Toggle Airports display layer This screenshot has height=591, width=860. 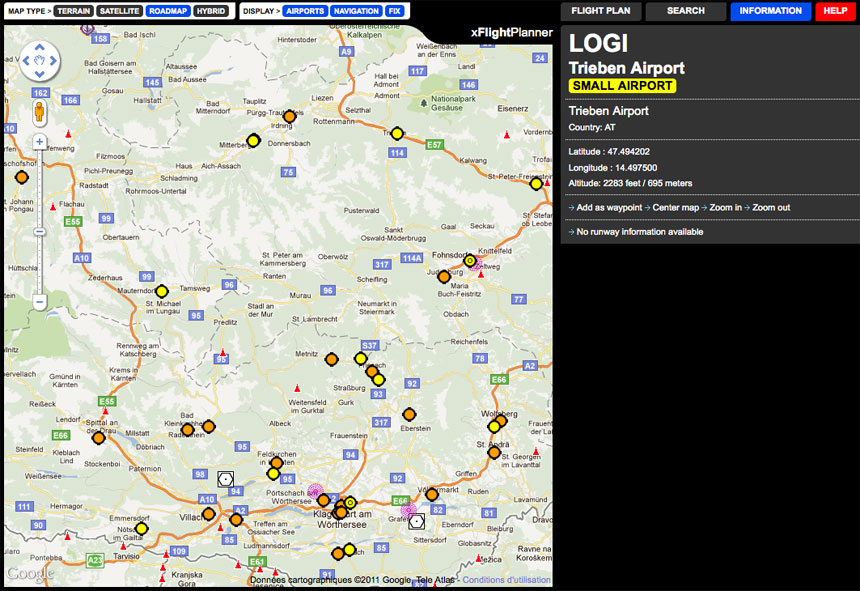[305, 11]
